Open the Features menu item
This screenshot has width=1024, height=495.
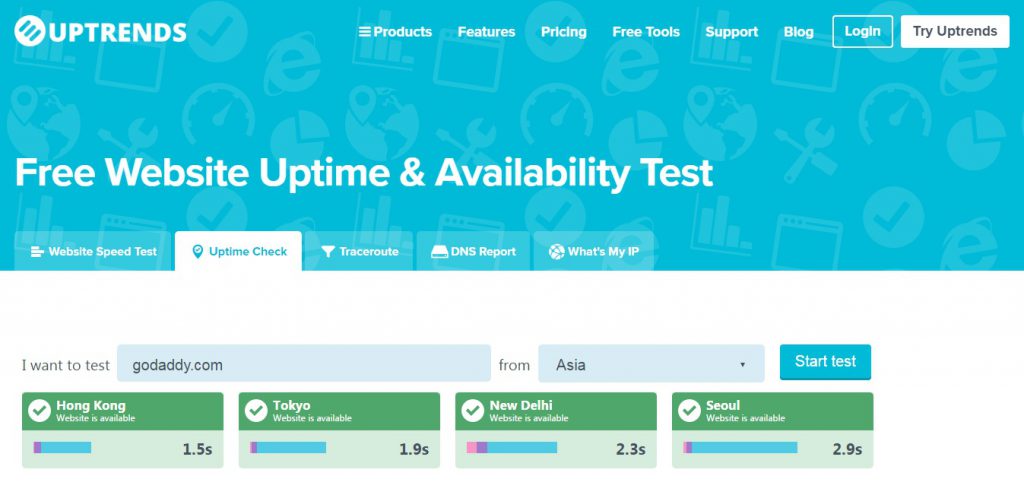[x=487, y=31]
